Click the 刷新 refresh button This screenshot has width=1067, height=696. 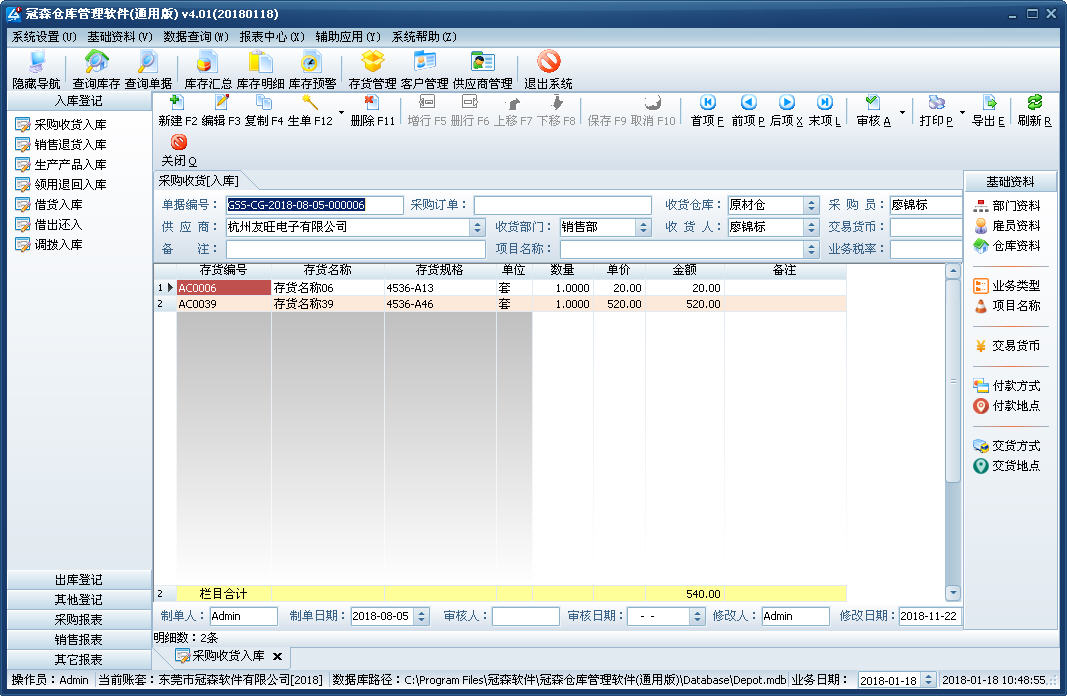pyautogui.click(x=1034, y=111)
